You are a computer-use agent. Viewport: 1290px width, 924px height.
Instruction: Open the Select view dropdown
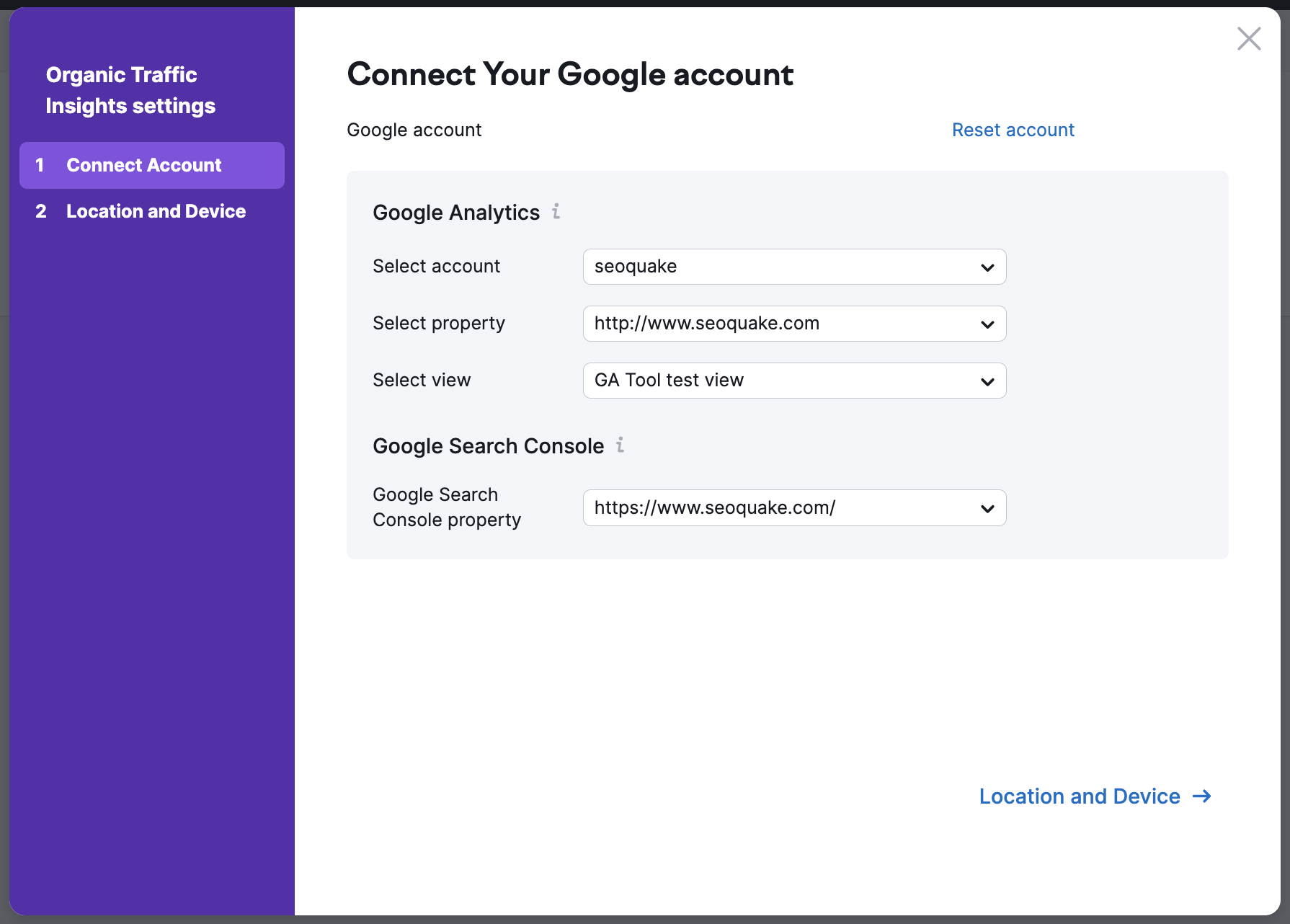pos(794,381)
